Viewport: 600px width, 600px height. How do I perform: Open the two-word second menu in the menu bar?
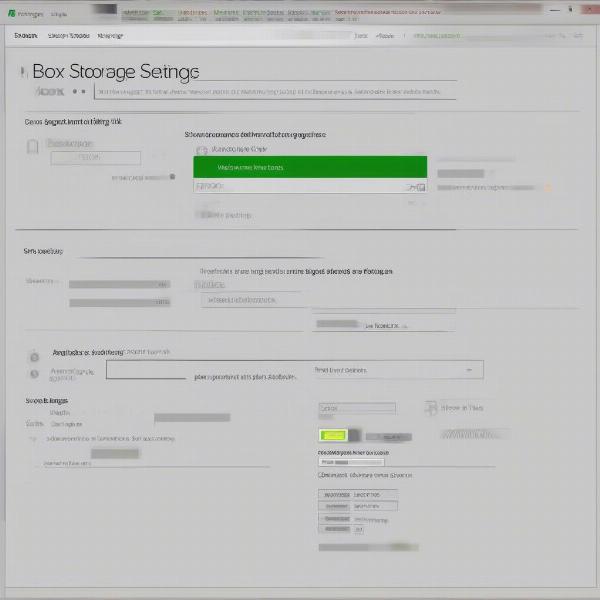(68, 36)
